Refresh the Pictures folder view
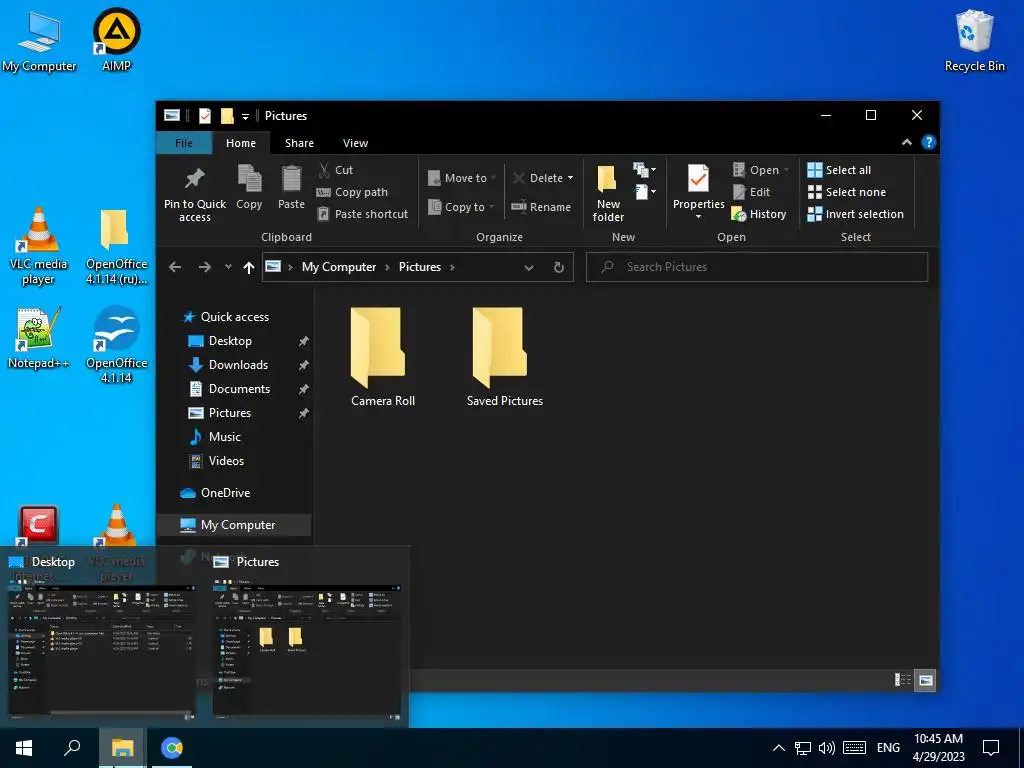Screen dimensions: 1024x768 (558, 267)
